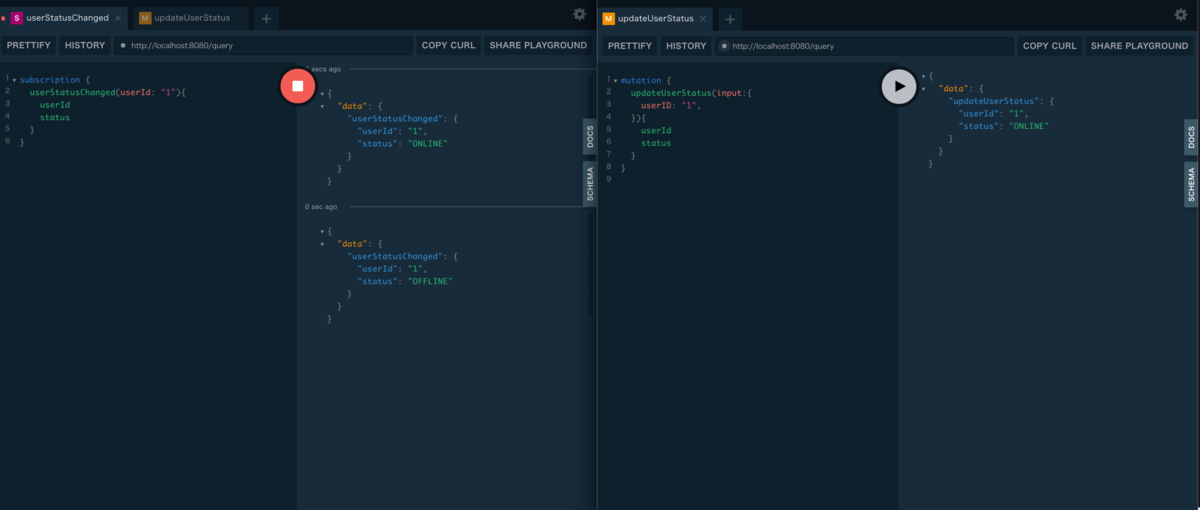Add a new tab in the right playground window
This screenshot has height=510, width=1200.
730,18
